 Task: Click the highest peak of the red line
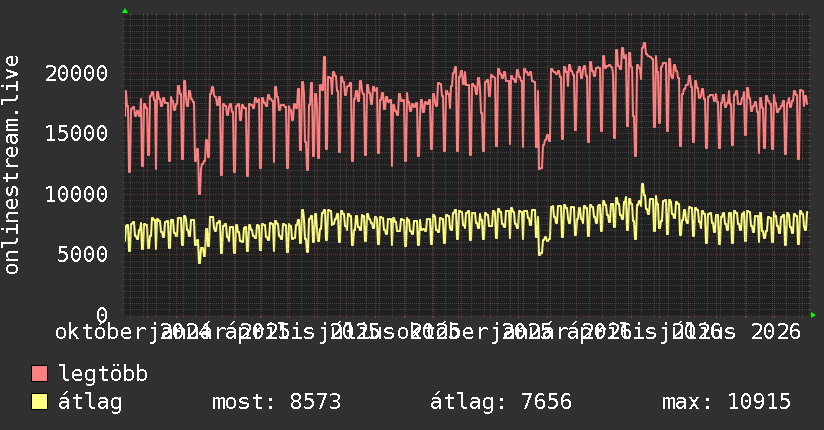click(x=644, y=44)
